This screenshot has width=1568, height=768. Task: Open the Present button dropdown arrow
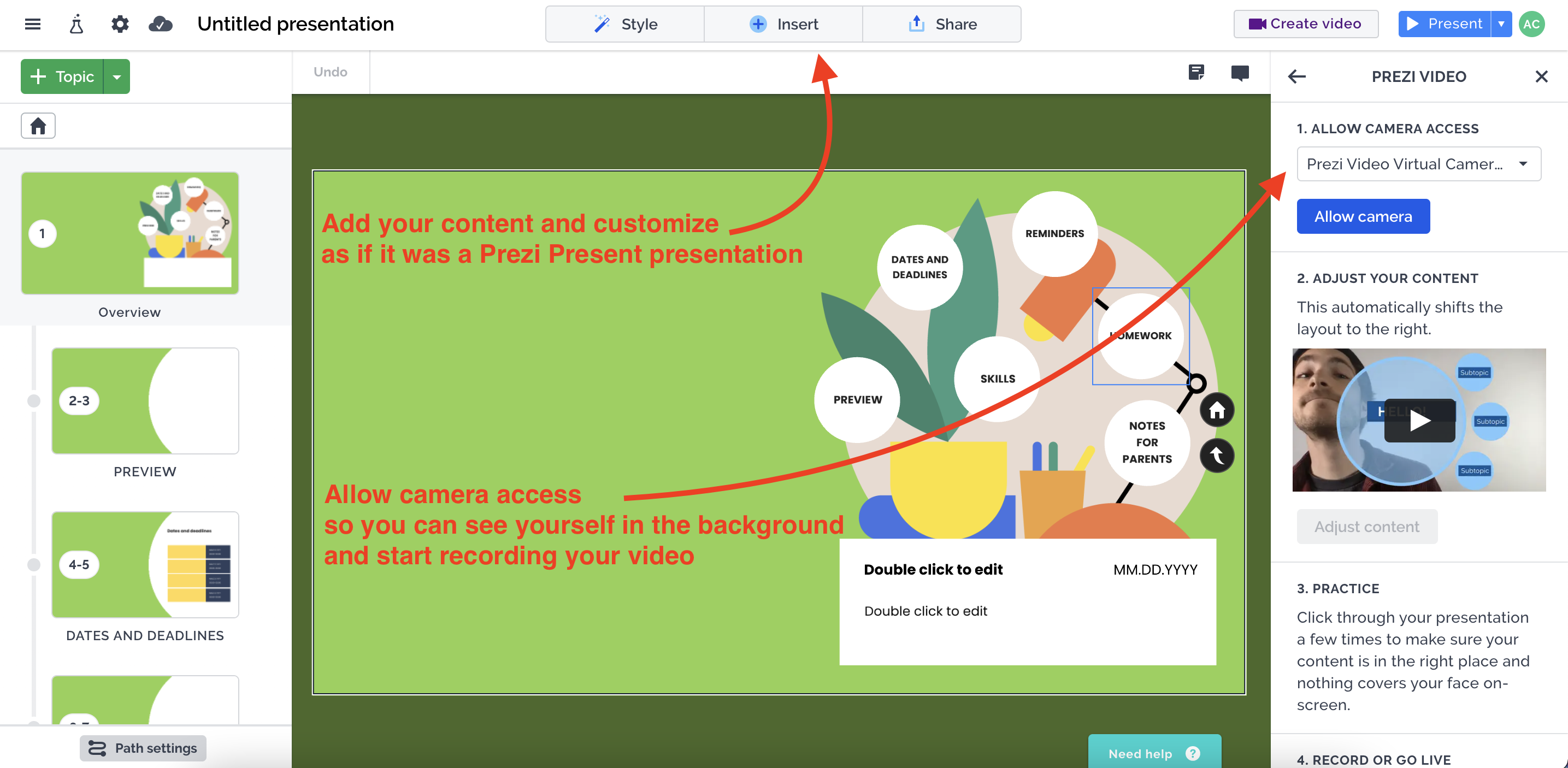tap(1501, 25)
